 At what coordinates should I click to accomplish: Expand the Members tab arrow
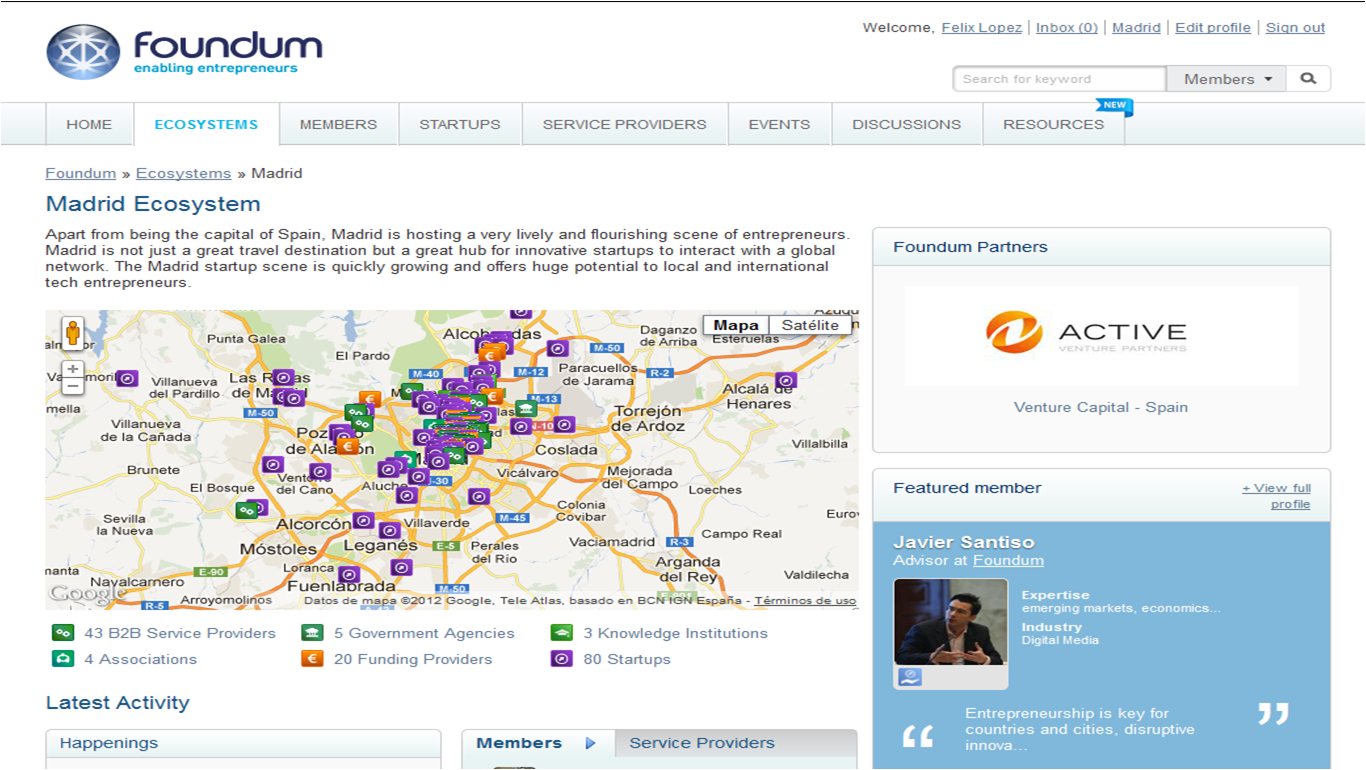point(590,743)
